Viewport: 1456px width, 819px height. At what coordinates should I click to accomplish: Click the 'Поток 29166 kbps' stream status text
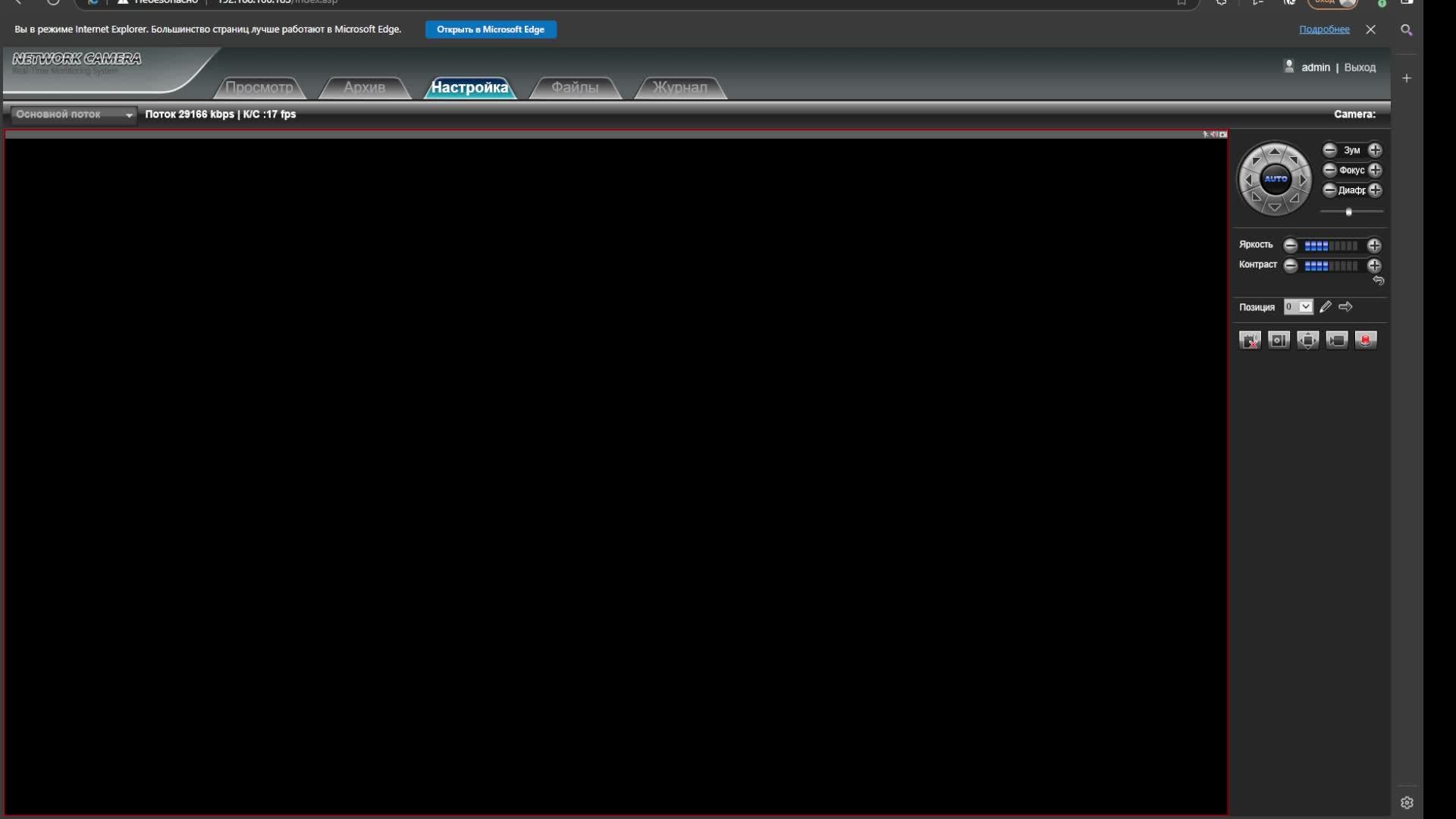pyautogui.click(x=190, y=115)
